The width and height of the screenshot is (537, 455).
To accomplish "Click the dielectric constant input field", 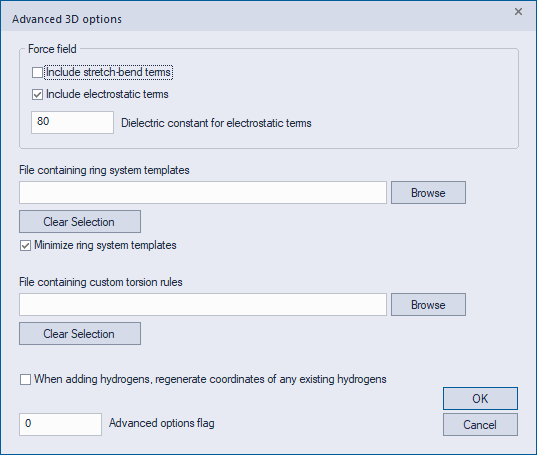I will click(72, 122).
